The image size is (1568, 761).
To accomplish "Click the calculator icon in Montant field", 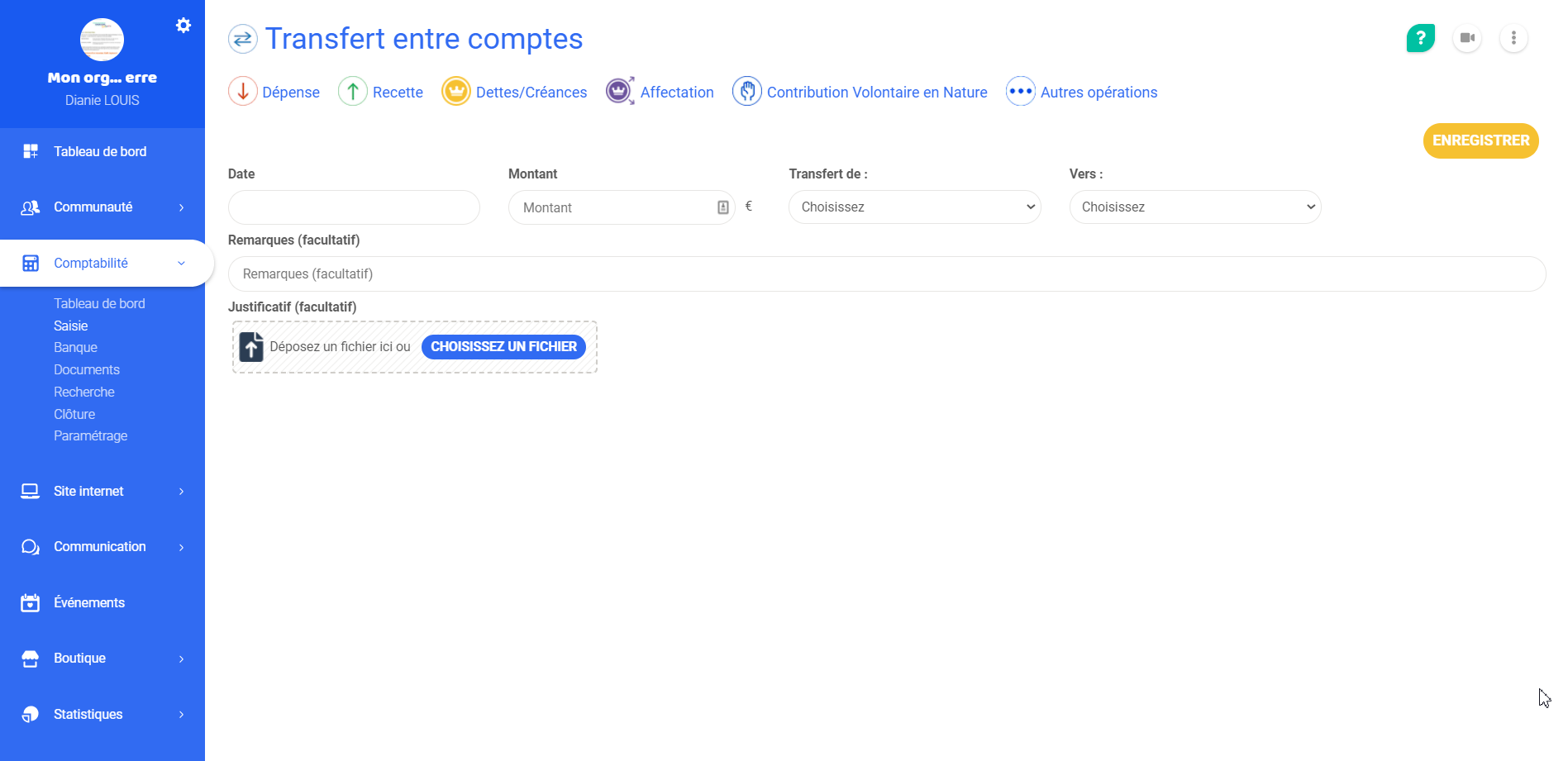I will coord(722,207).
